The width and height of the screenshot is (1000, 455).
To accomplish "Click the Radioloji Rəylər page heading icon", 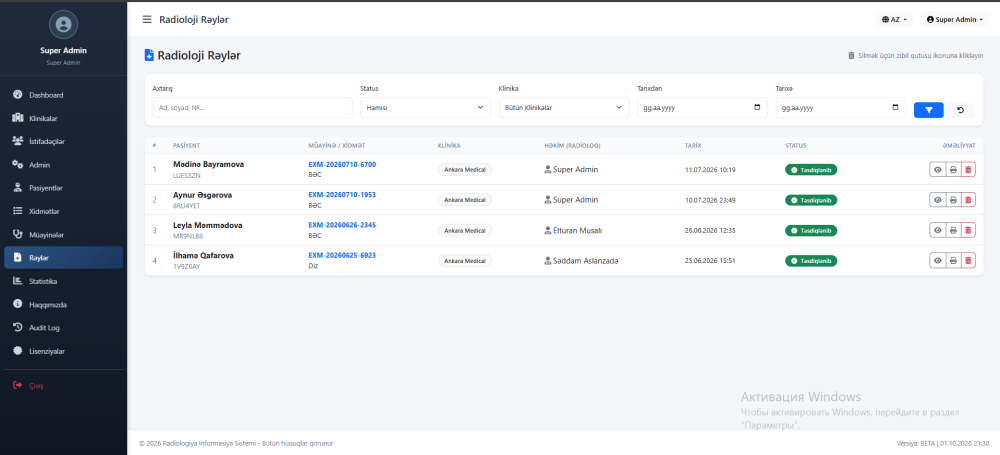I will [149, 56].
